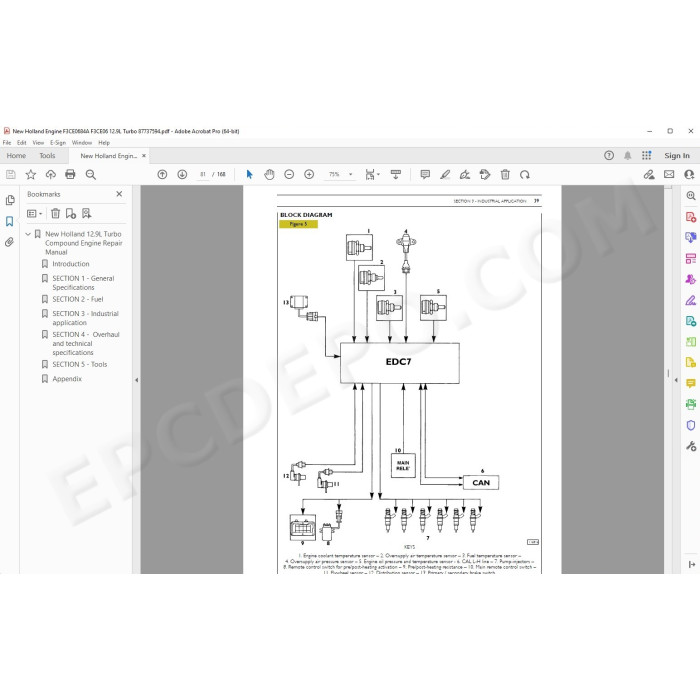This screenshot has height=700, width=700.
Task: Go to the previous page arrow
Action: [162, 175]
